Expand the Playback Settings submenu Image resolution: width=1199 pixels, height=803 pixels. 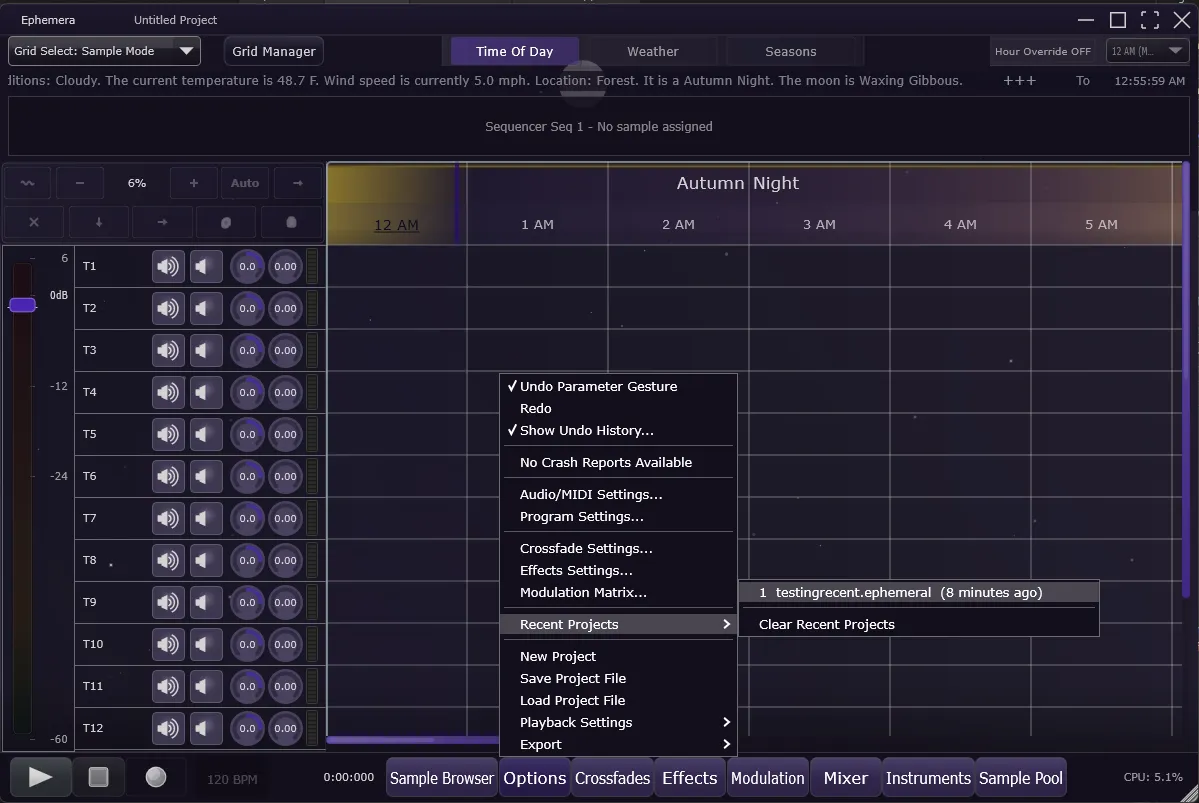(x=575, y=722)
